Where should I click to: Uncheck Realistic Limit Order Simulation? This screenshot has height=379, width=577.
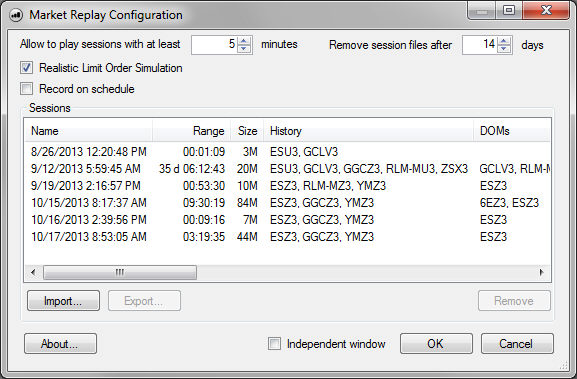click(x=26, y=68)
